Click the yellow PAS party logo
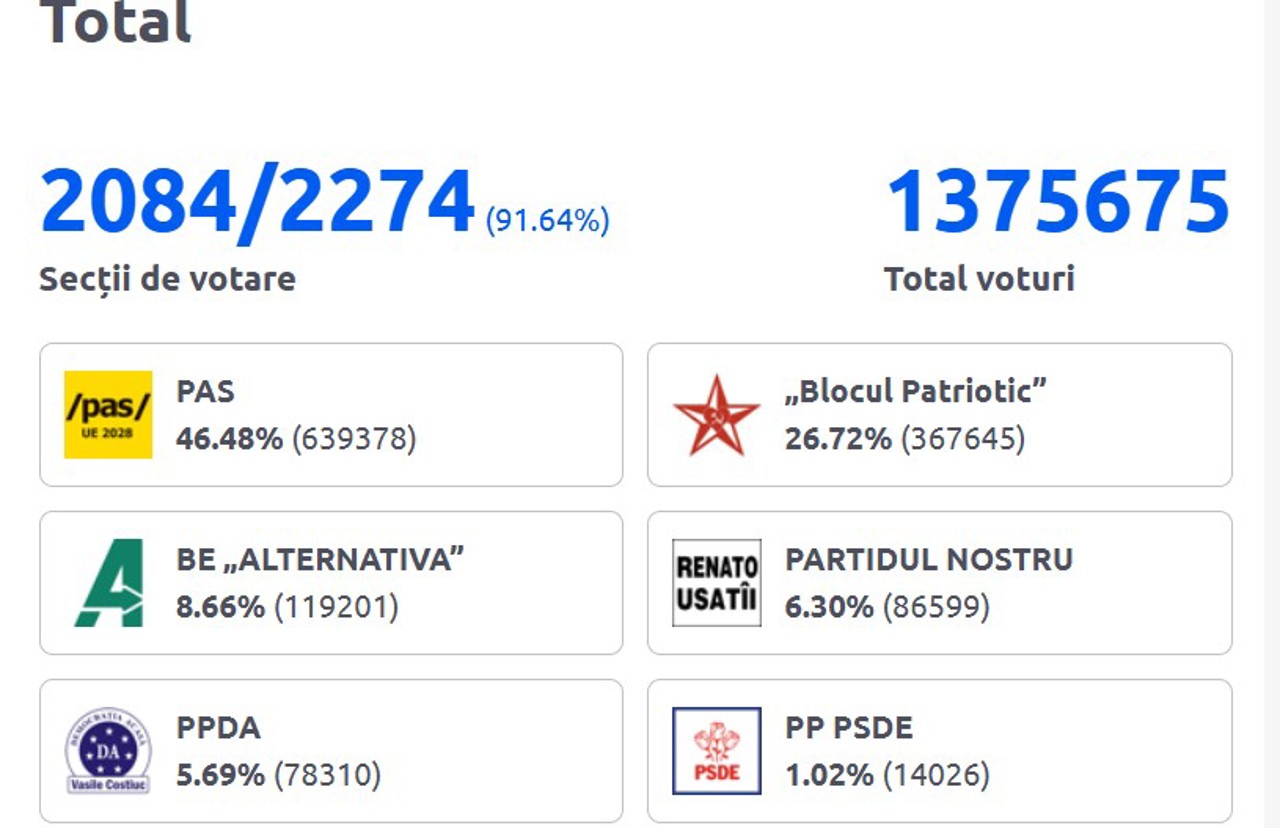 [x=108, y=414]
